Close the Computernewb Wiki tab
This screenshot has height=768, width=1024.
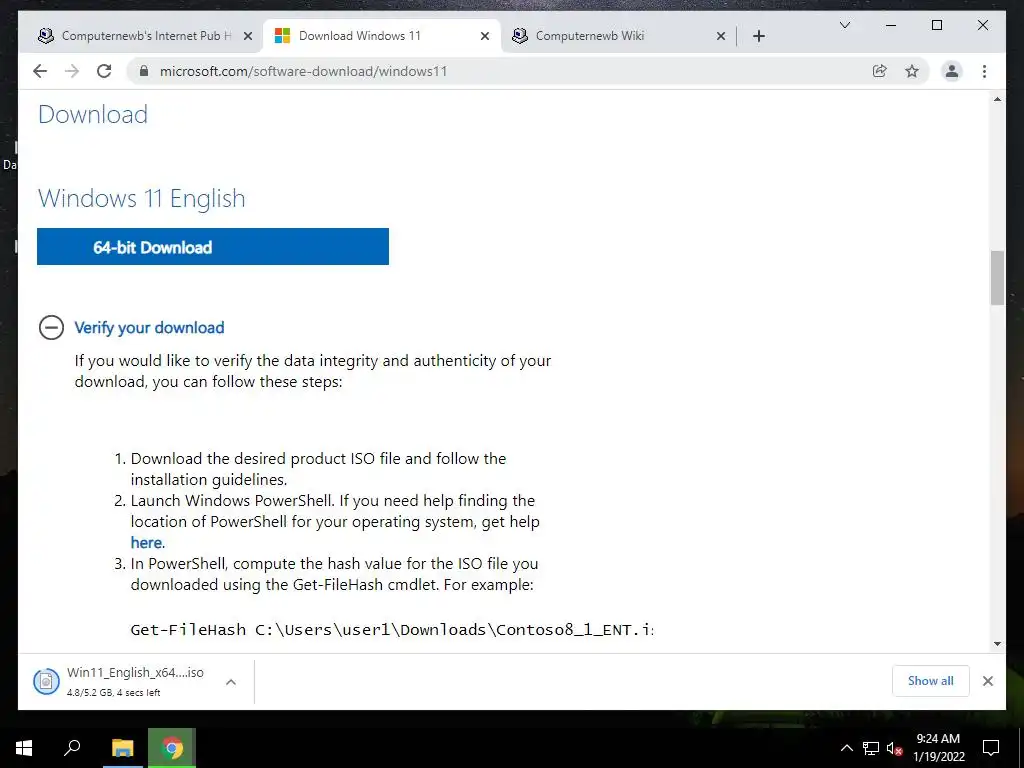point(721,36)
